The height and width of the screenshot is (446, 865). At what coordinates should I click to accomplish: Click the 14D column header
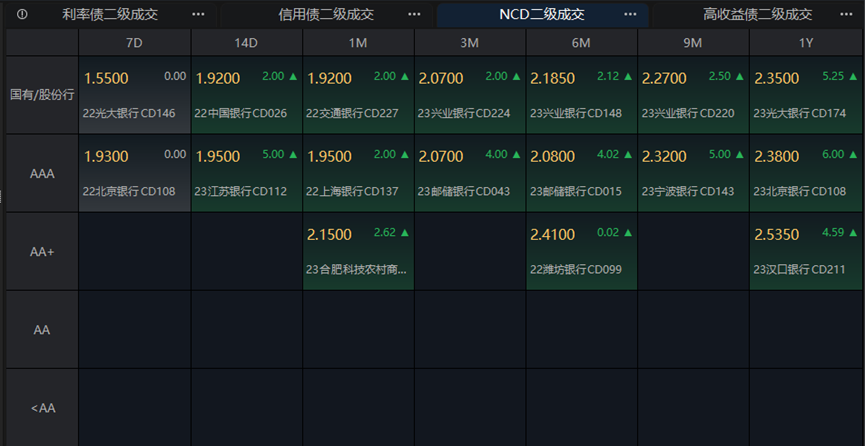[247, 43]
